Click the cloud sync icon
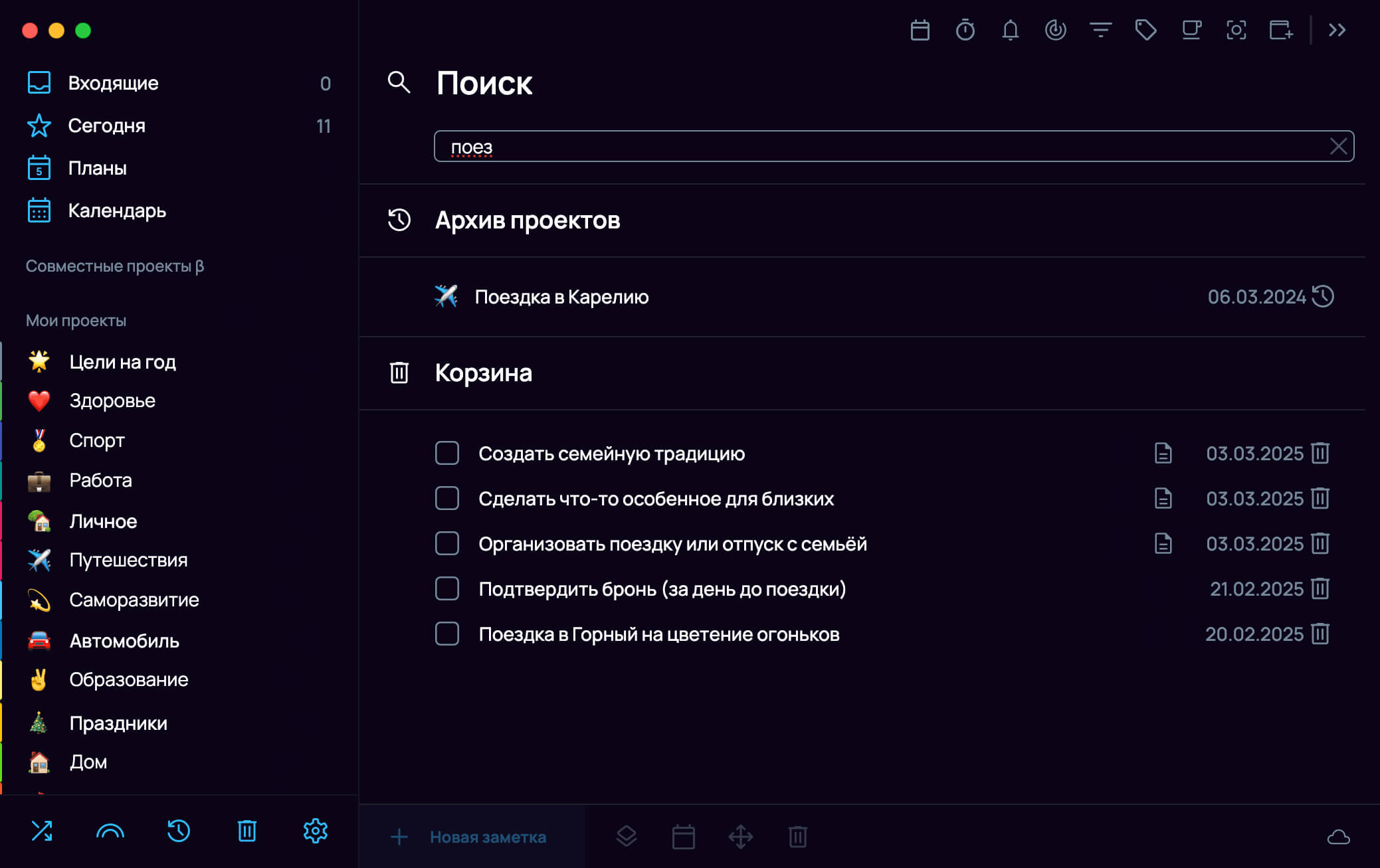 point(1338,837)
